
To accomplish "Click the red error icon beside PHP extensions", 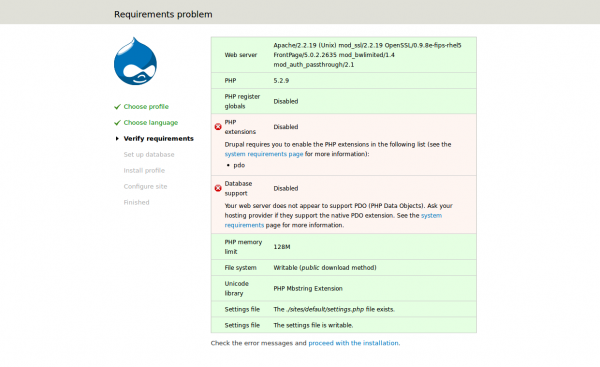I will (218, 127).
